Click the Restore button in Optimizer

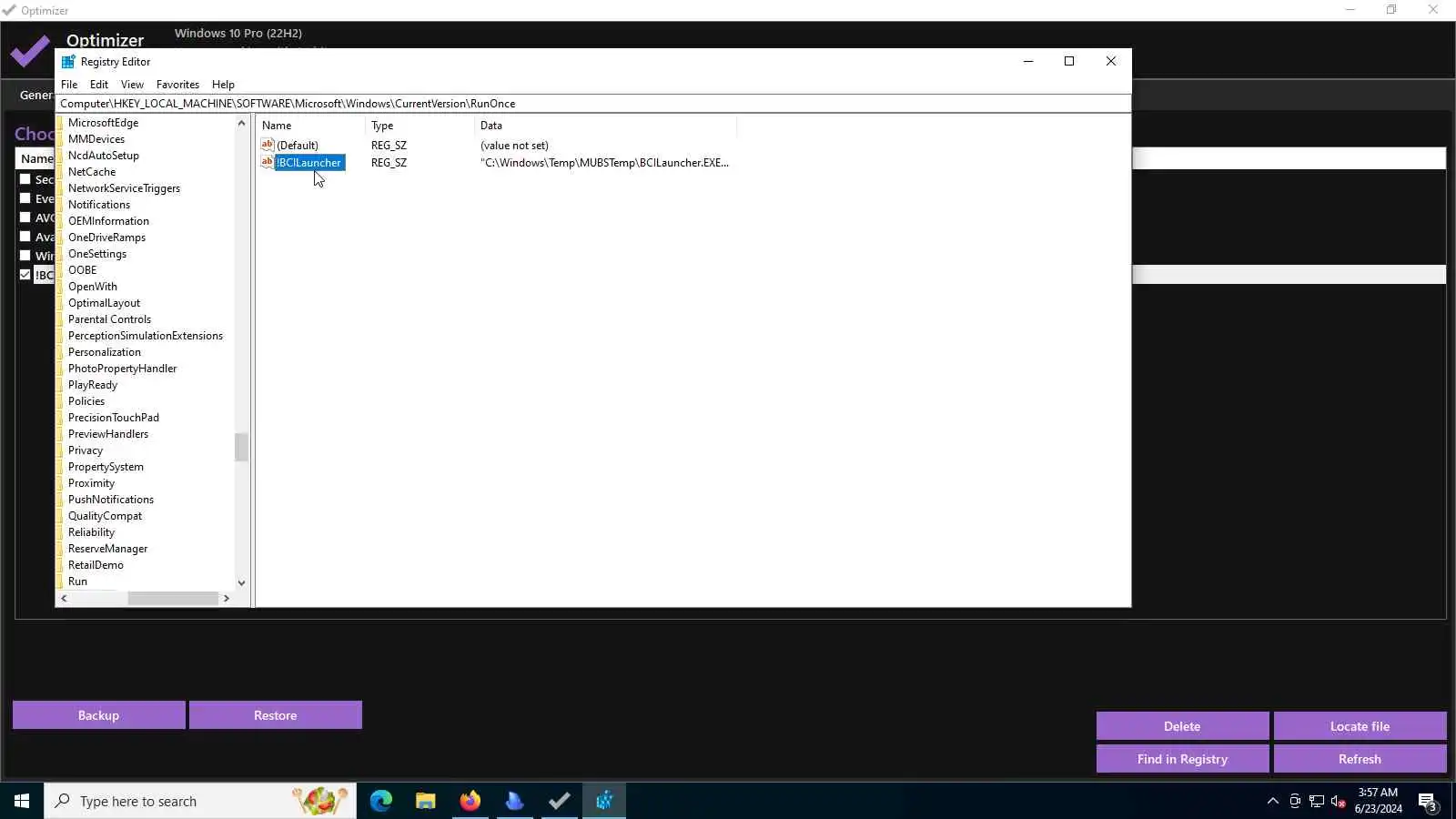pos(276,715)
